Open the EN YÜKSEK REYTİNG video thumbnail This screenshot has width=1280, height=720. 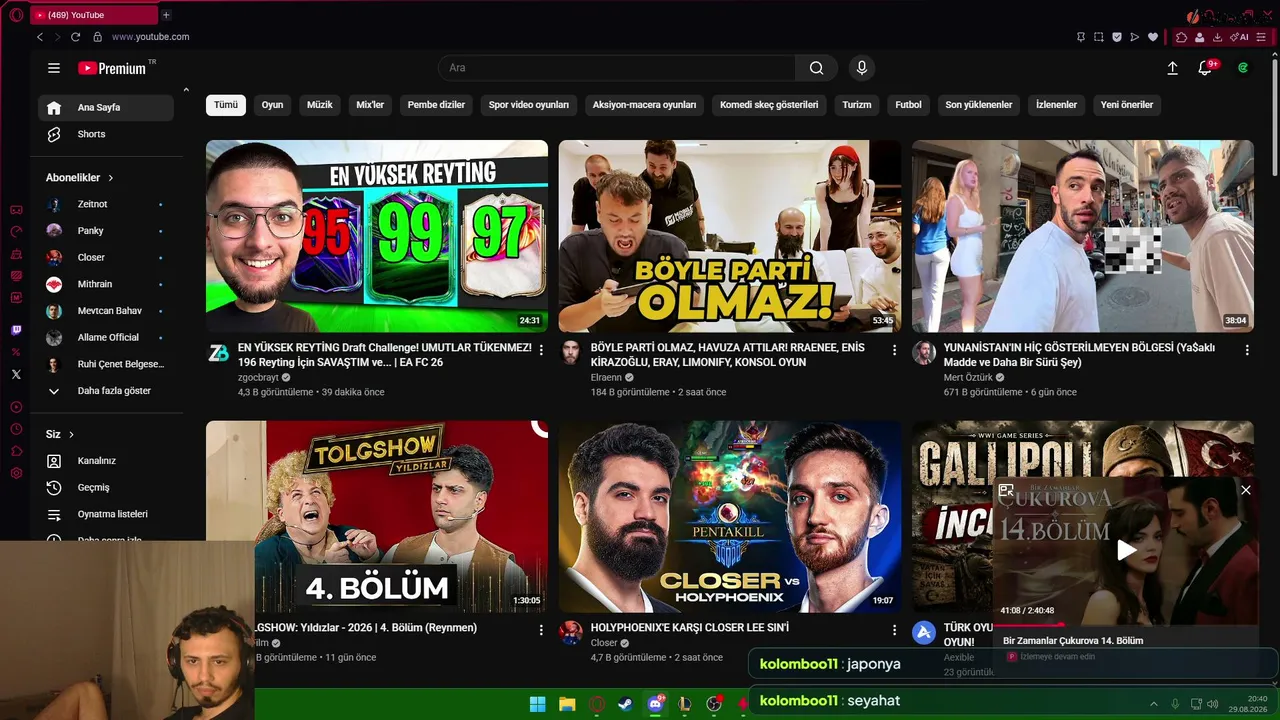pyautogui.click(x=377, y=236)
